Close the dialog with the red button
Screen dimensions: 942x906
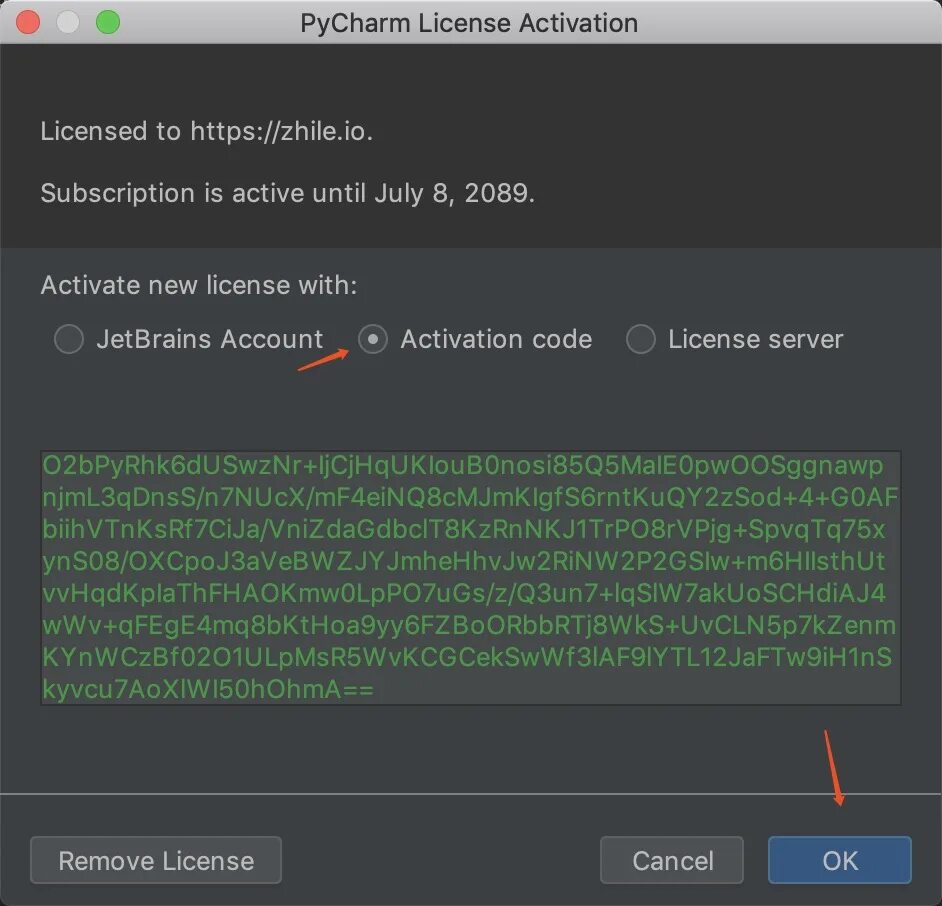(x=28, y=22)
